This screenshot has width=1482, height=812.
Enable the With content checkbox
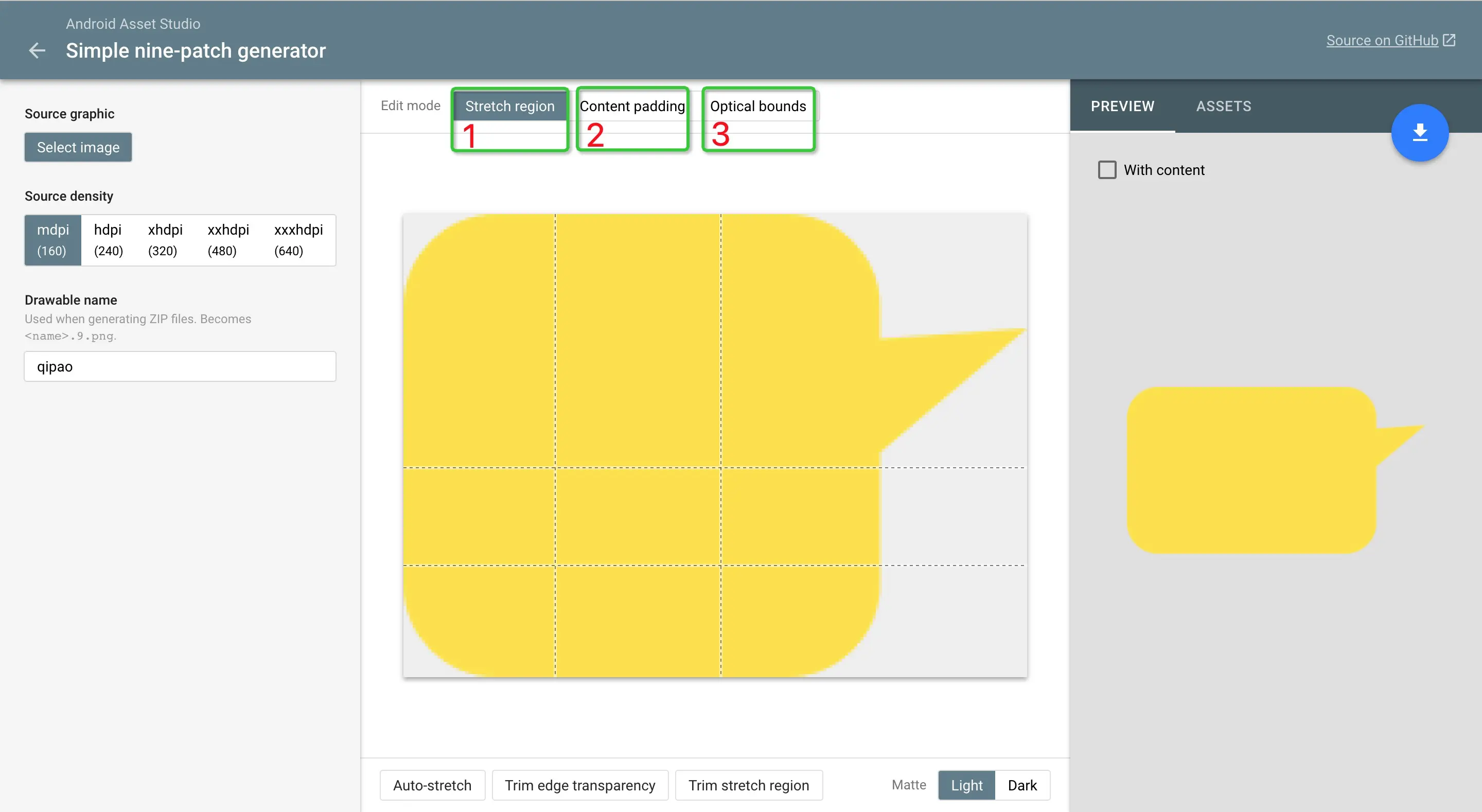(1107, 170)
